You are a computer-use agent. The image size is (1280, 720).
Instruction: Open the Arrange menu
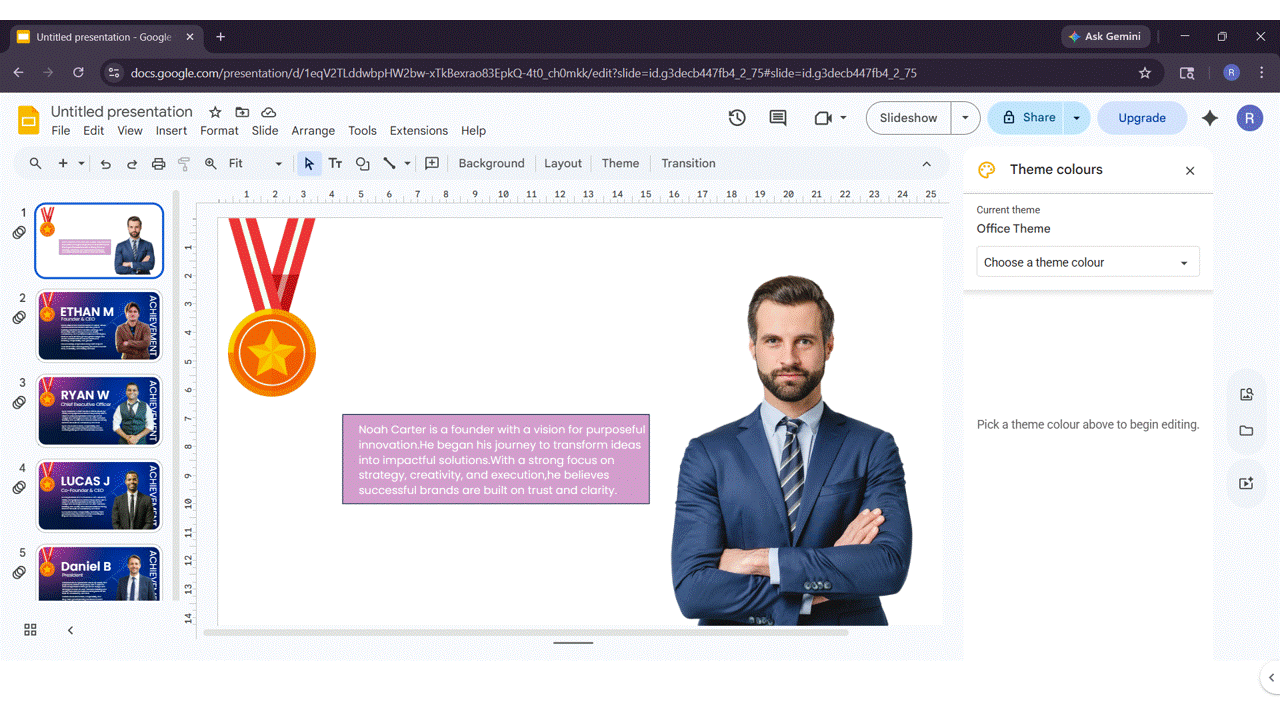[313, 130]
